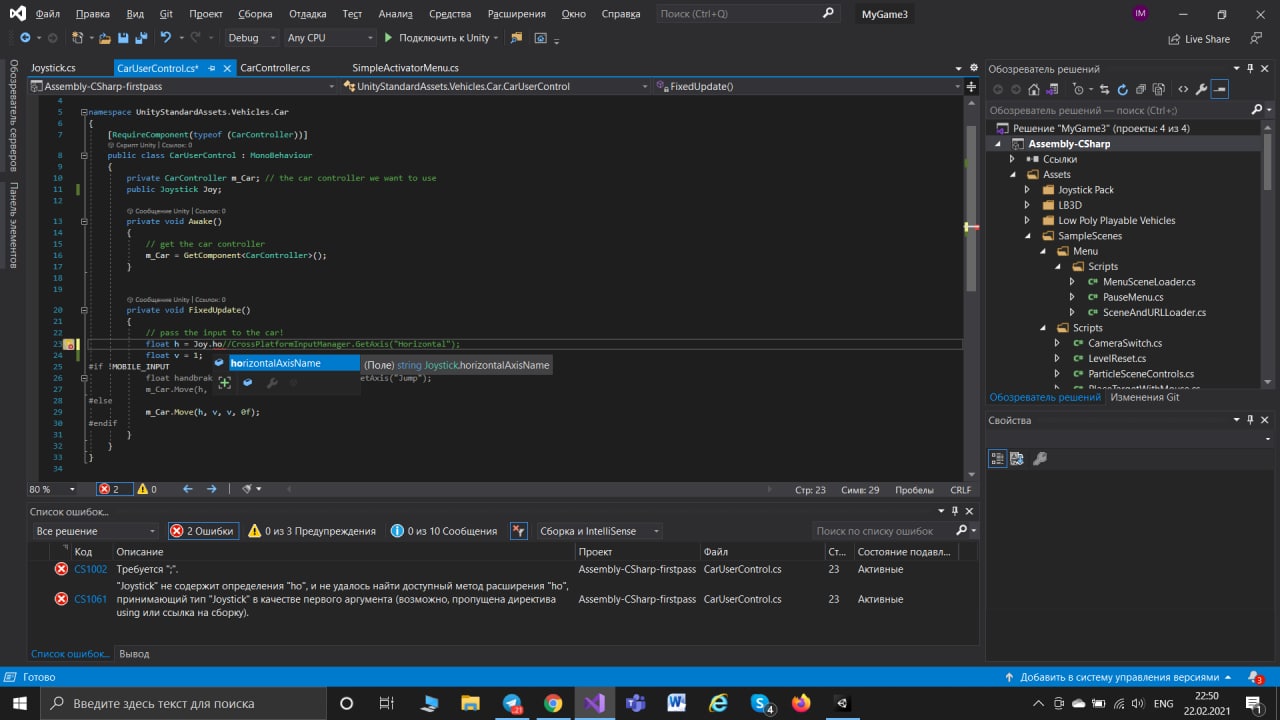
Task: Collapse the Joystick Pack folder node
Action: click(1027, 190)
